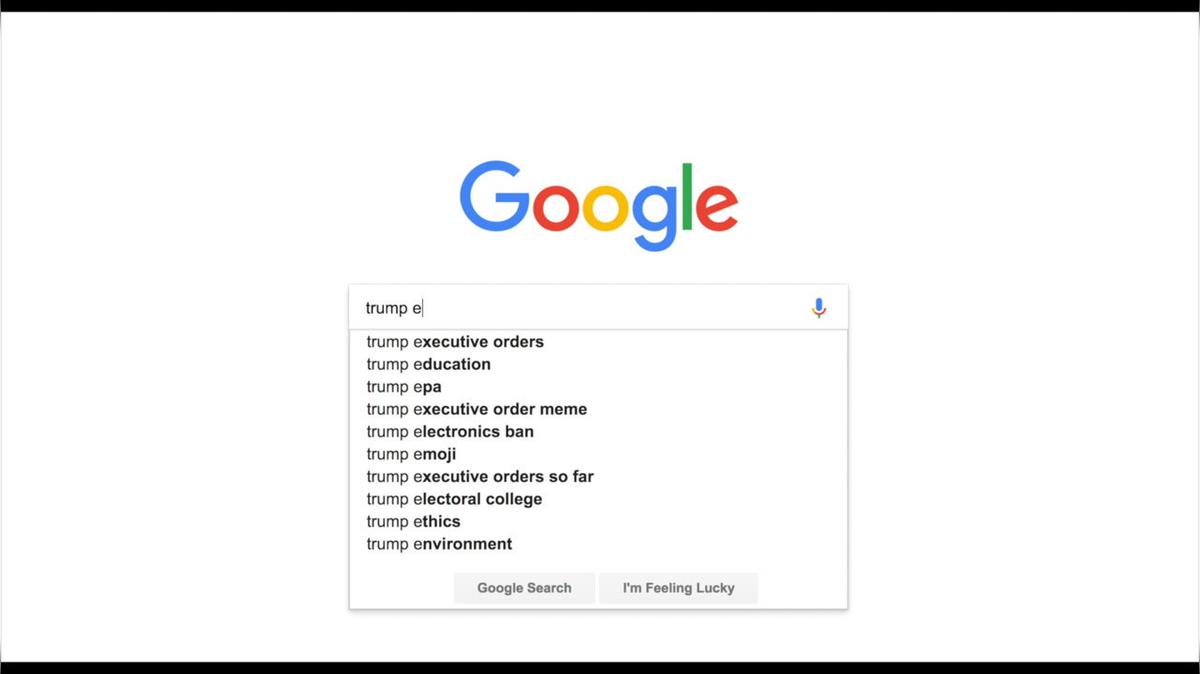The width and height of the screenshot is (1200, 674).
Task: Select 'trump executive orders so far'
Action: click(x=598, y=477)
